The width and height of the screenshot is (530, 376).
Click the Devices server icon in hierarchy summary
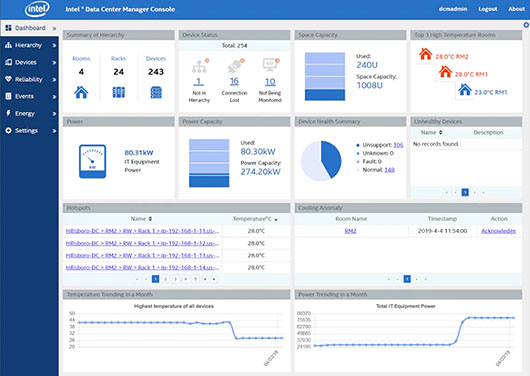[x=156, y=92]
